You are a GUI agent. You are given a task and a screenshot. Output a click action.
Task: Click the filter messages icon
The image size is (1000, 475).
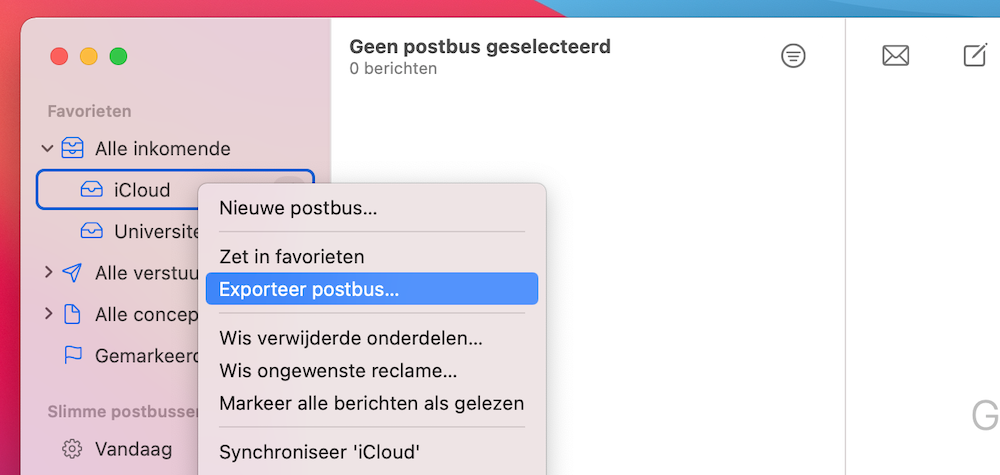click(793, 56)
